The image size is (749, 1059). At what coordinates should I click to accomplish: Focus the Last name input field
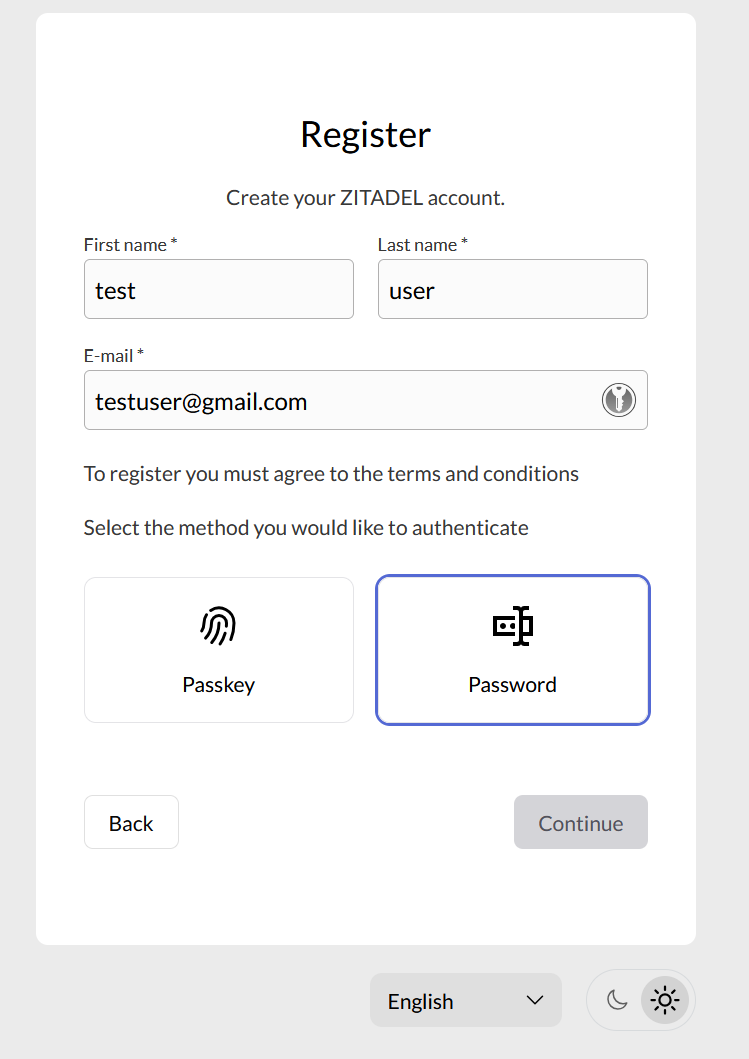(x=513, y=289)
